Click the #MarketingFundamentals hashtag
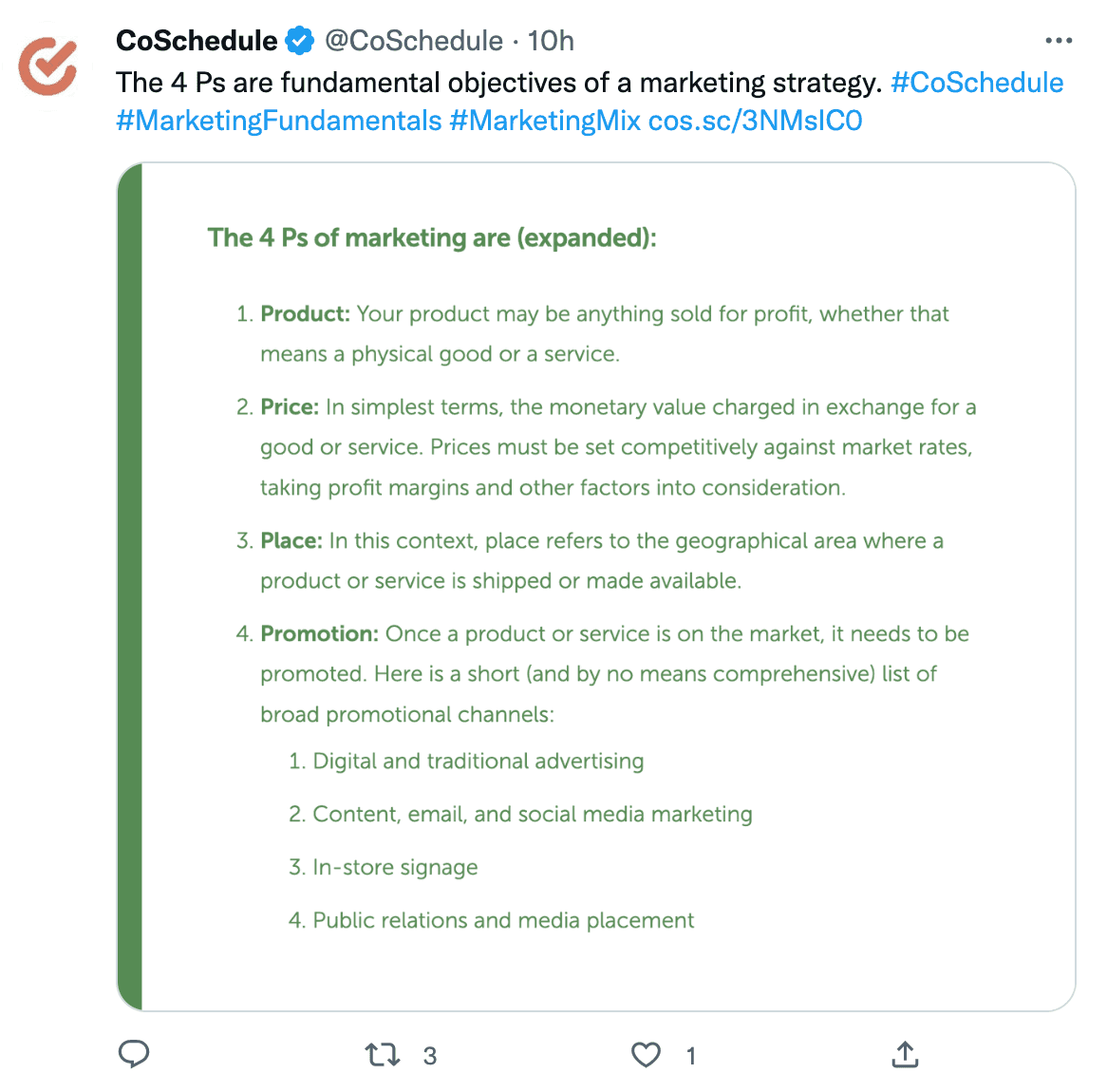 (277, 121)
